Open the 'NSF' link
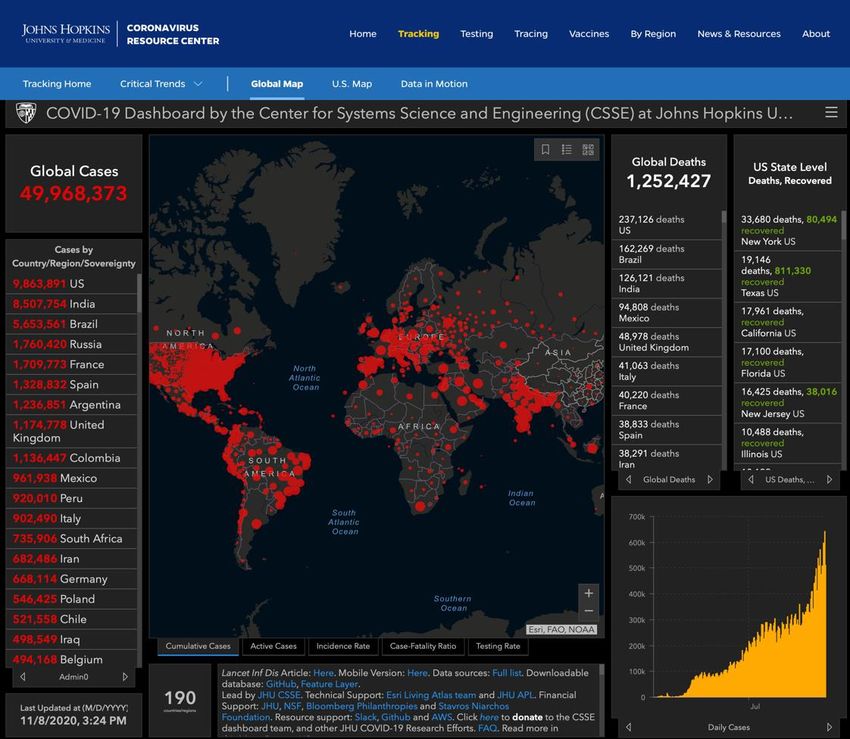Screen dimensions: 850x739 click(292, 706)
